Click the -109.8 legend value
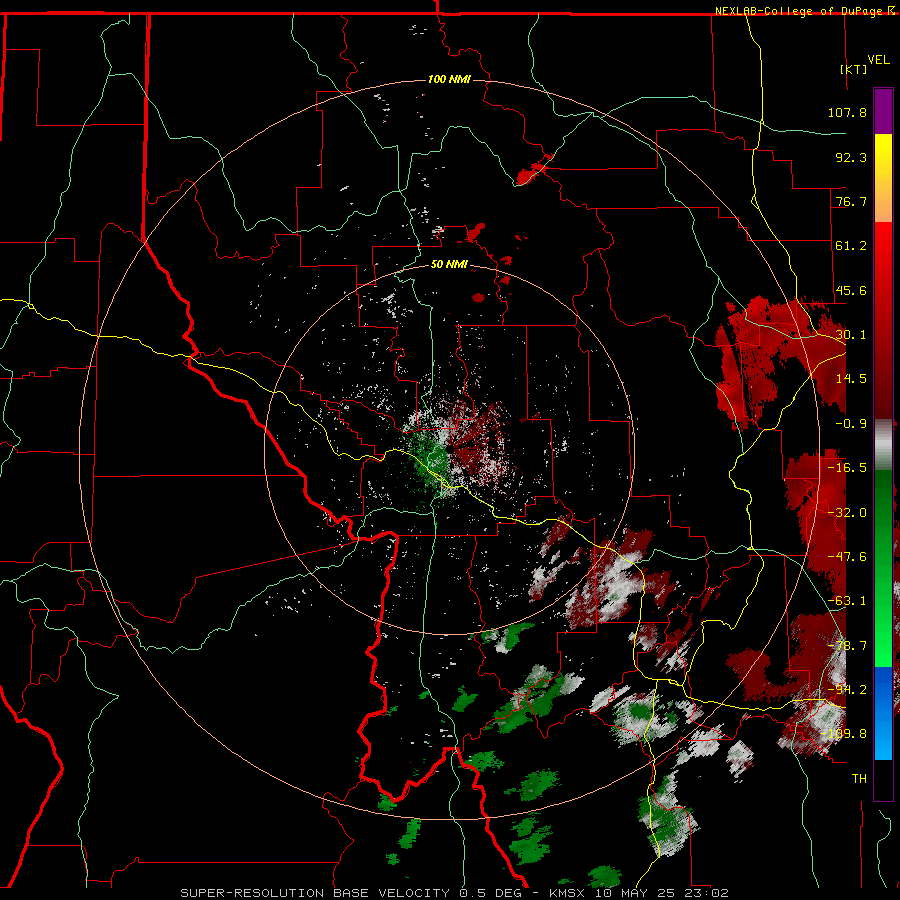The height and width of the screenshot is (900, 900). click(843, 734)
